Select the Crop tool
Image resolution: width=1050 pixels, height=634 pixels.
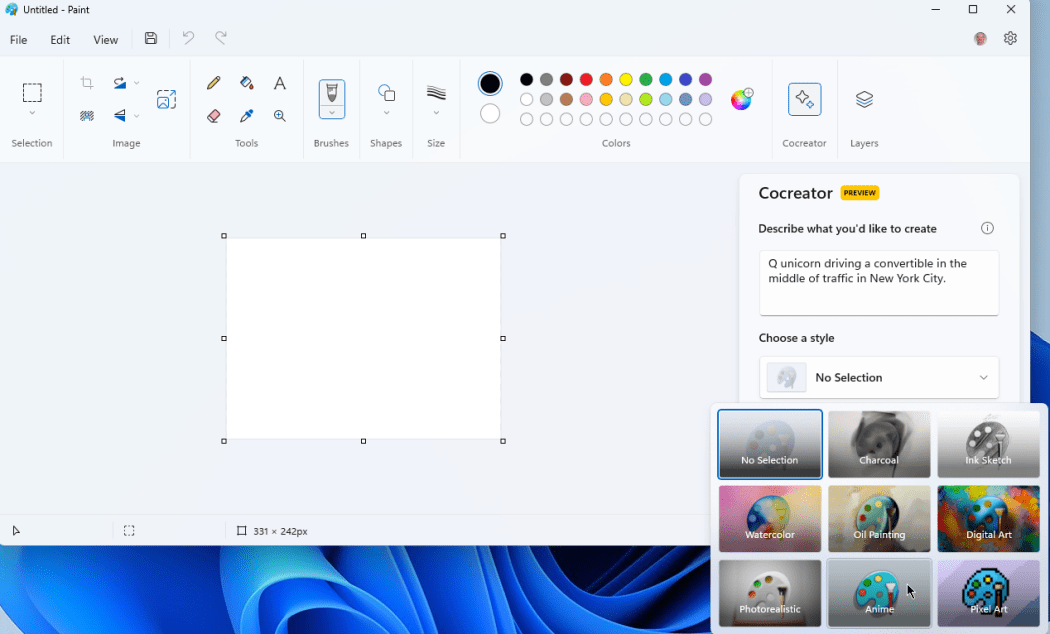(x=86, y=83)
